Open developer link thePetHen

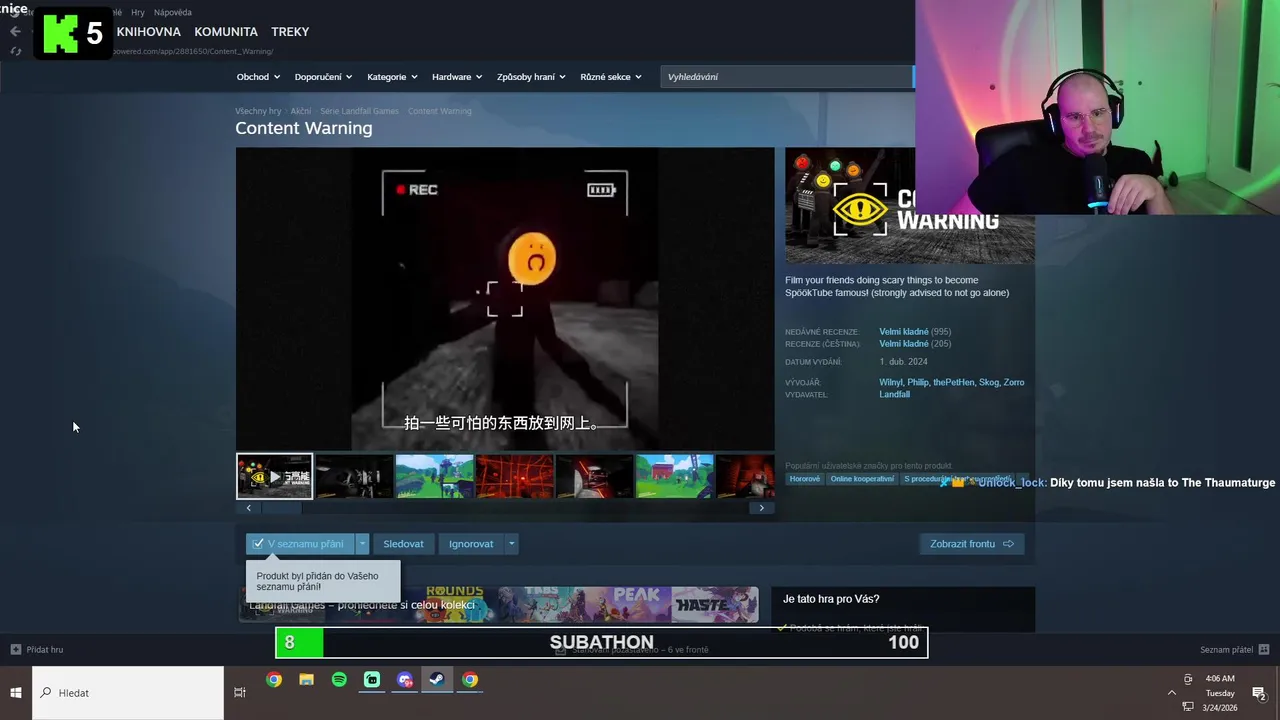click(x=953, y=382)
